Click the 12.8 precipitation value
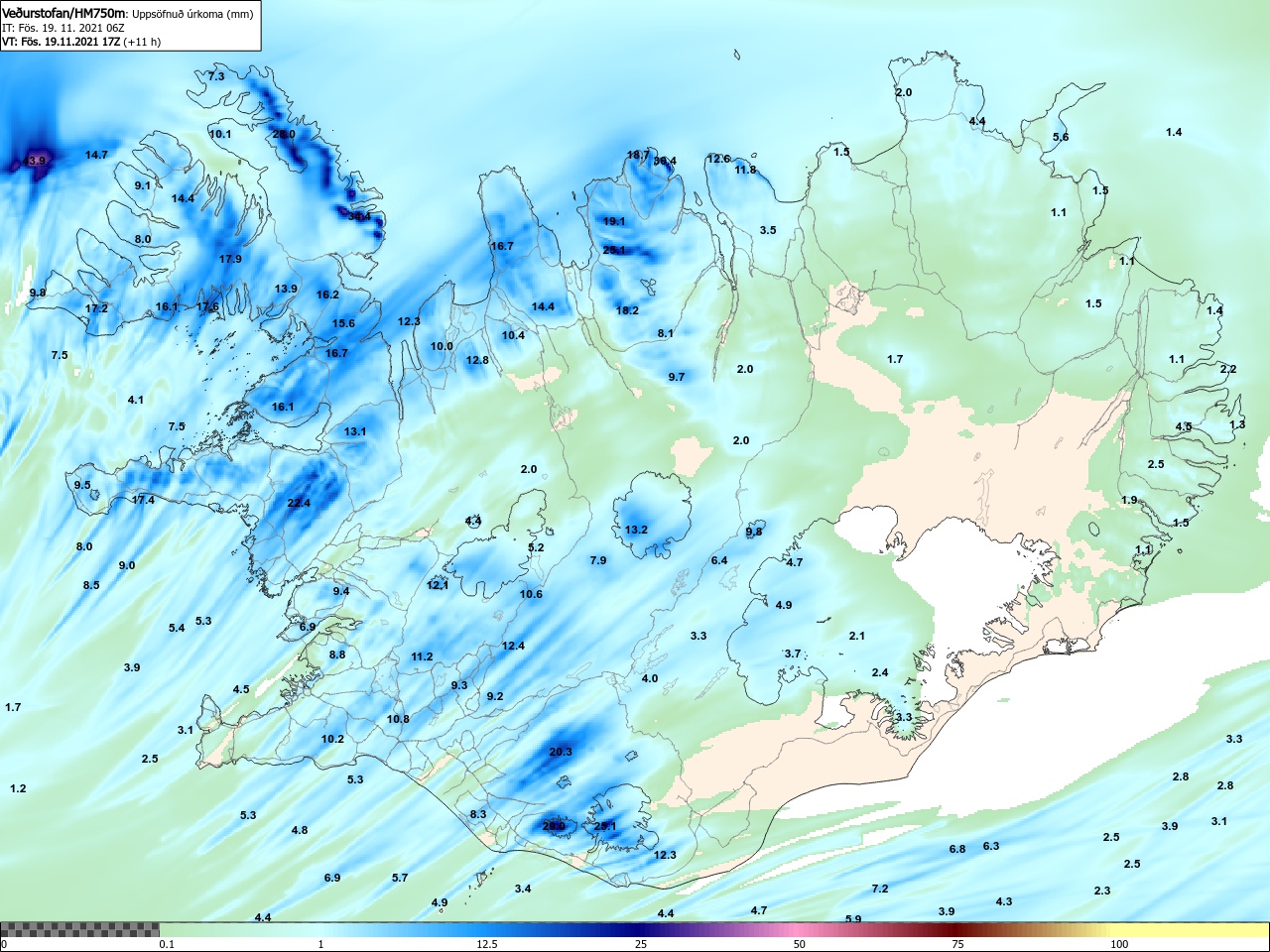 477,360
